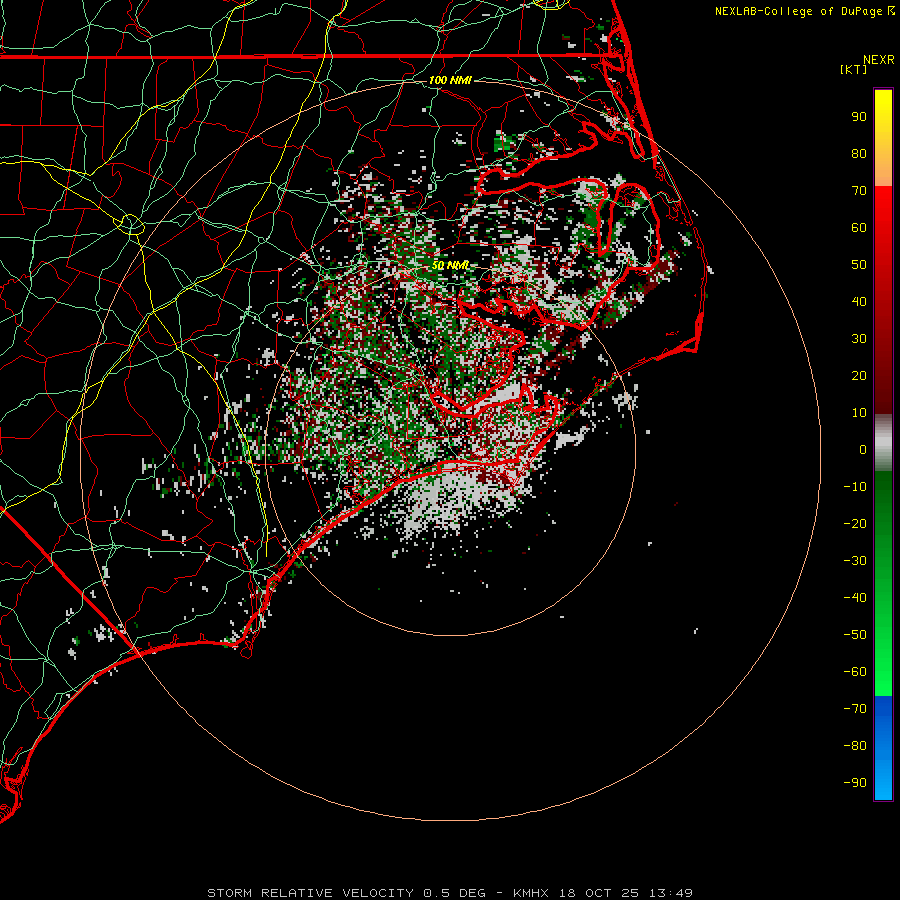Click the -40 value on velocity legend
Viewport: 900px width, 900px height.
[855, 598]
